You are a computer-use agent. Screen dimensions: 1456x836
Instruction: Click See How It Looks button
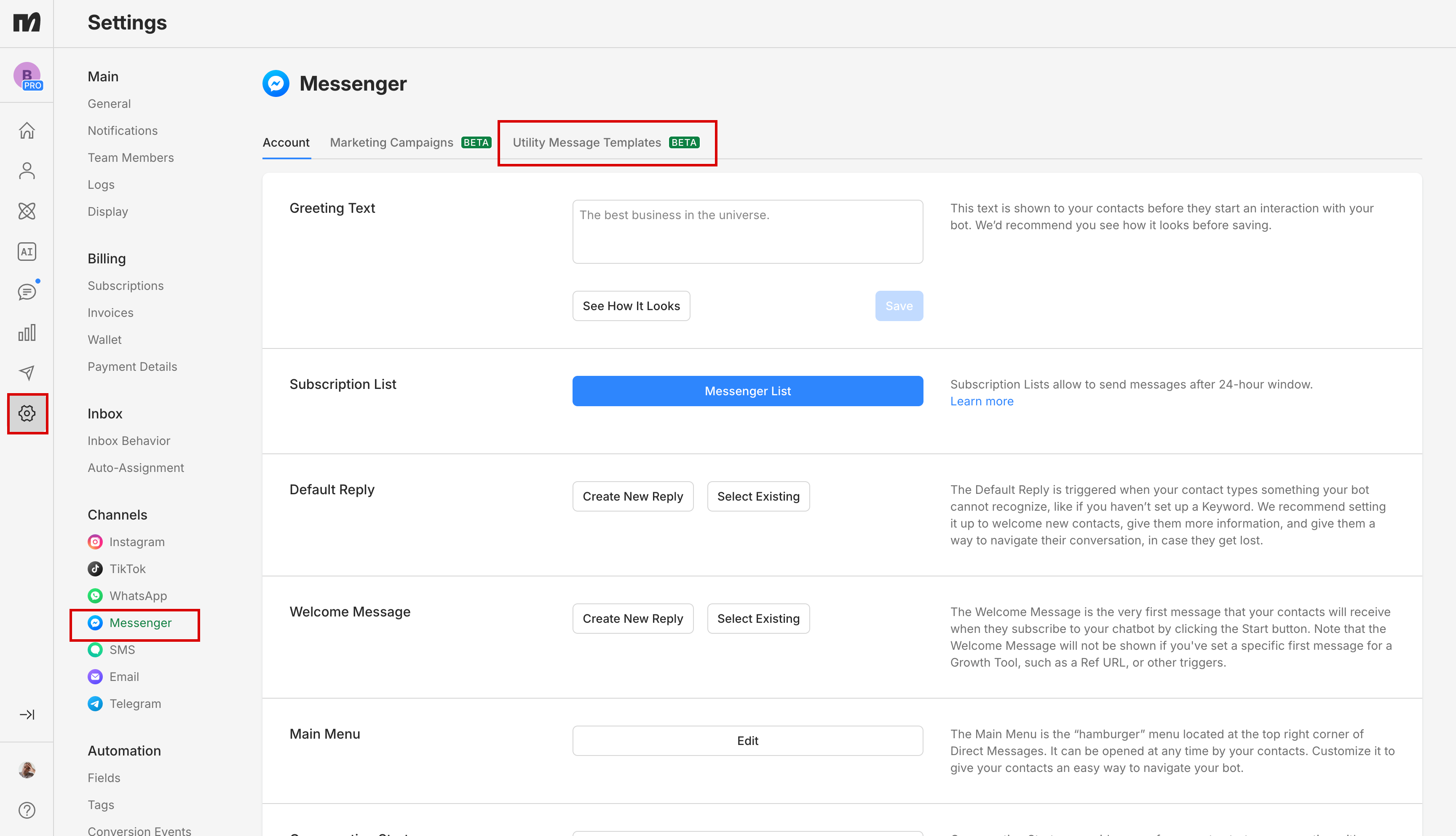pyautogui.click(x=631, y=306)
